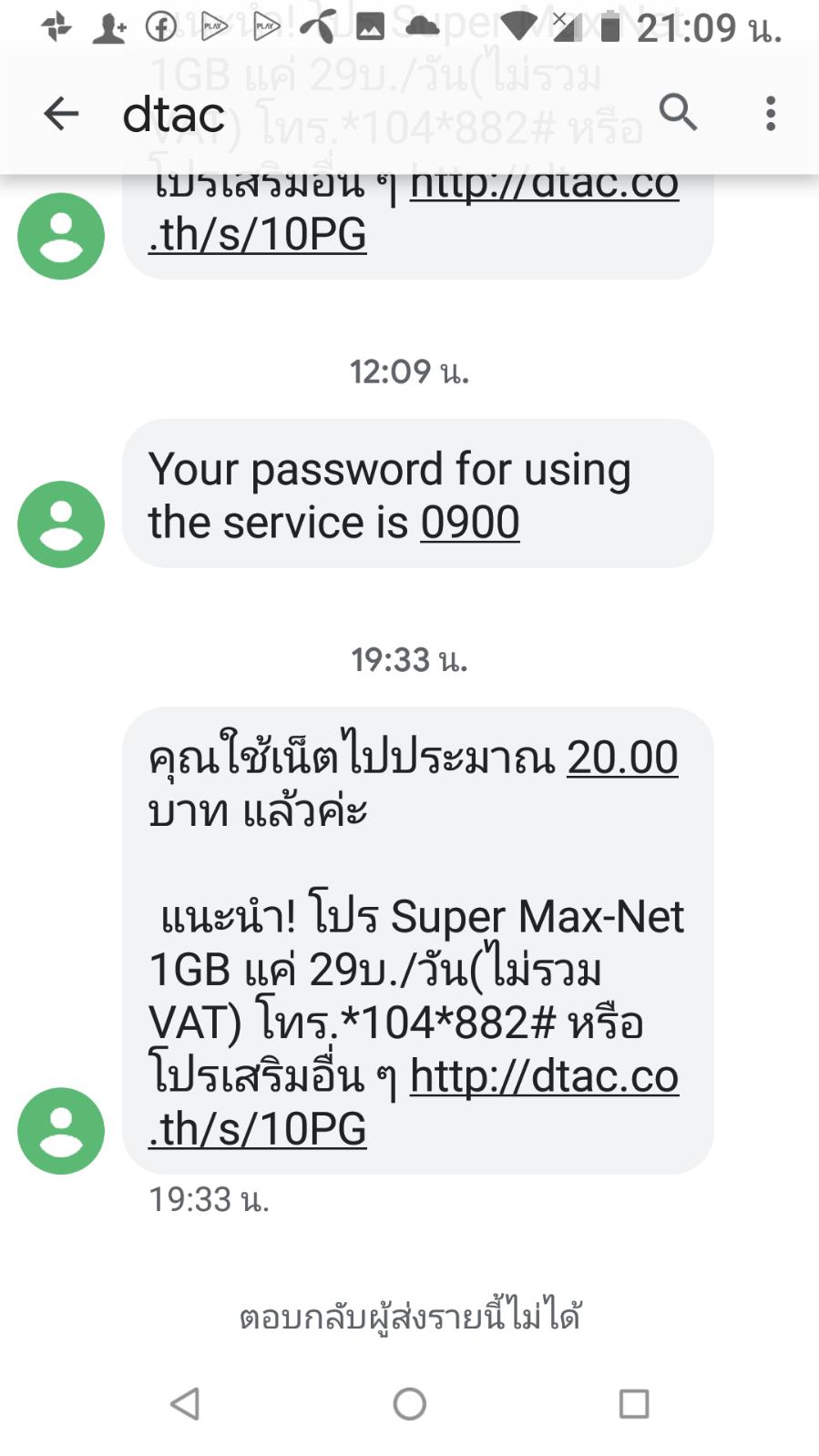Tap the dtac conversation title
Image resolution: width=819 pixels, height=1456 pixels.
(173, 115)
